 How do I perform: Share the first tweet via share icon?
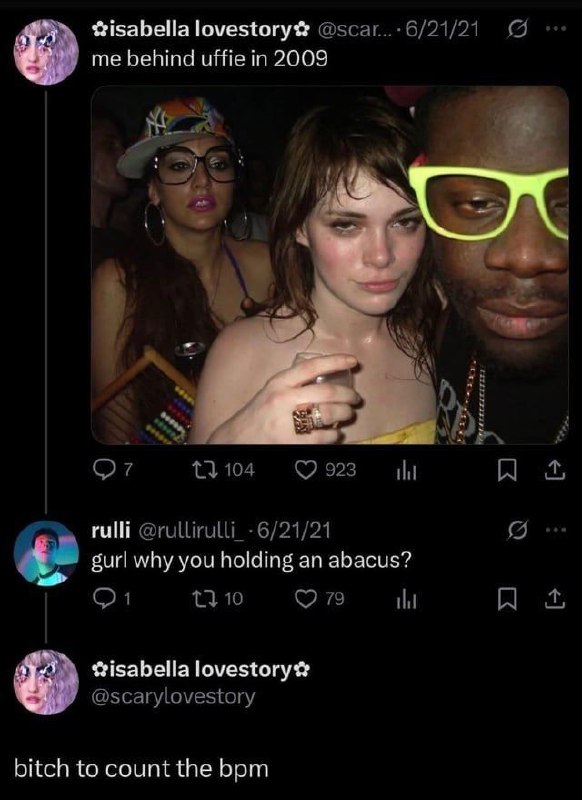pos(554,471)
